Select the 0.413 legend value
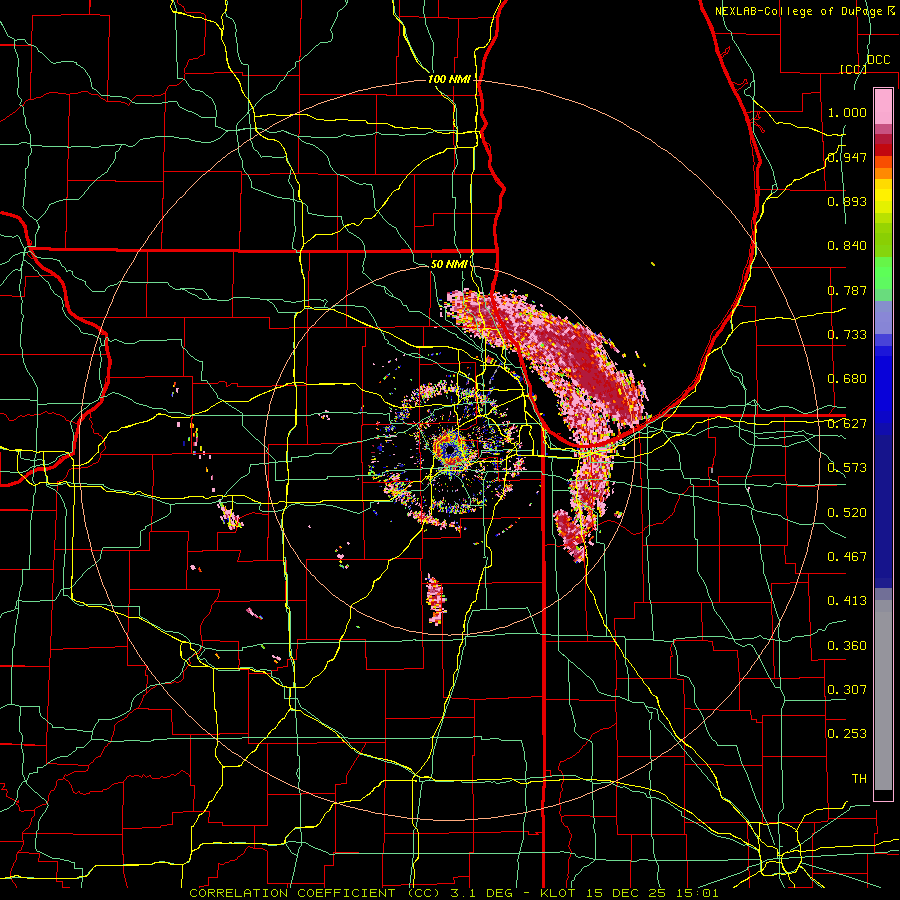The width and height of the screenshot is (900, 900). (x=847, y=601)
